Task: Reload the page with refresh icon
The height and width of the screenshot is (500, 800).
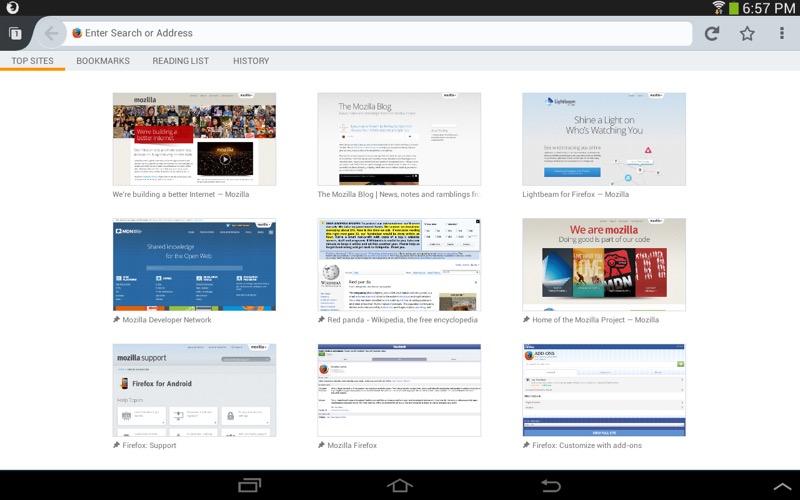Action: pyautogui.click(x=711, y=33)
